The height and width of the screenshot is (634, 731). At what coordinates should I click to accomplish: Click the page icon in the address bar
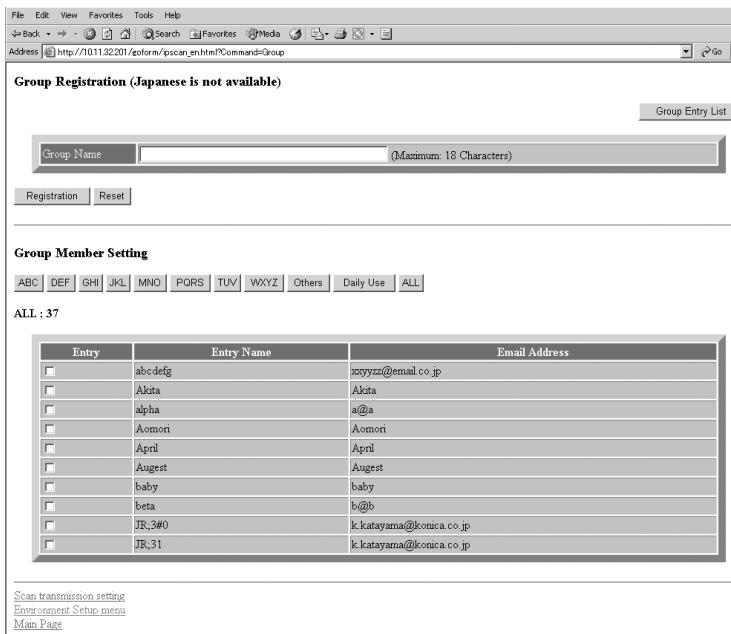49,52
